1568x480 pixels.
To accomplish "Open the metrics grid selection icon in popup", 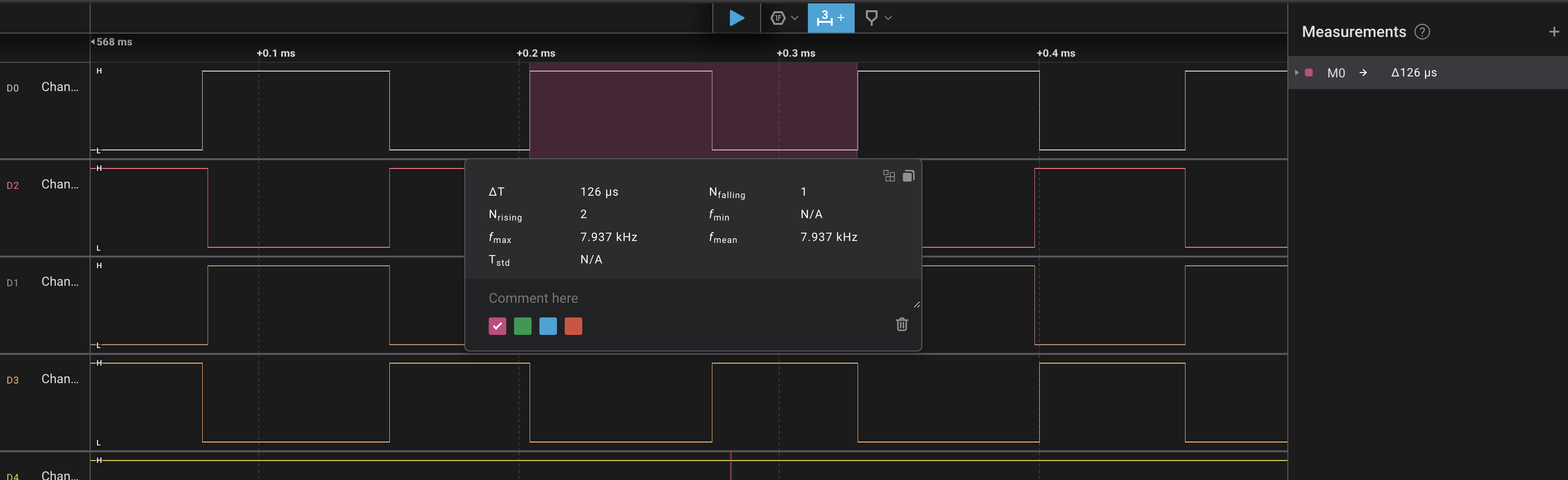I will [889, 176].
